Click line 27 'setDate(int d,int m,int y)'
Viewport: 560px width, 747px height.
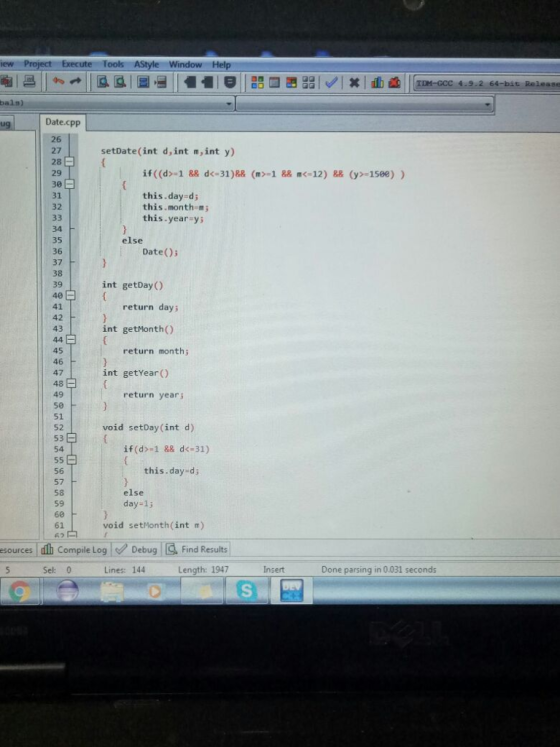click(168, 151)
